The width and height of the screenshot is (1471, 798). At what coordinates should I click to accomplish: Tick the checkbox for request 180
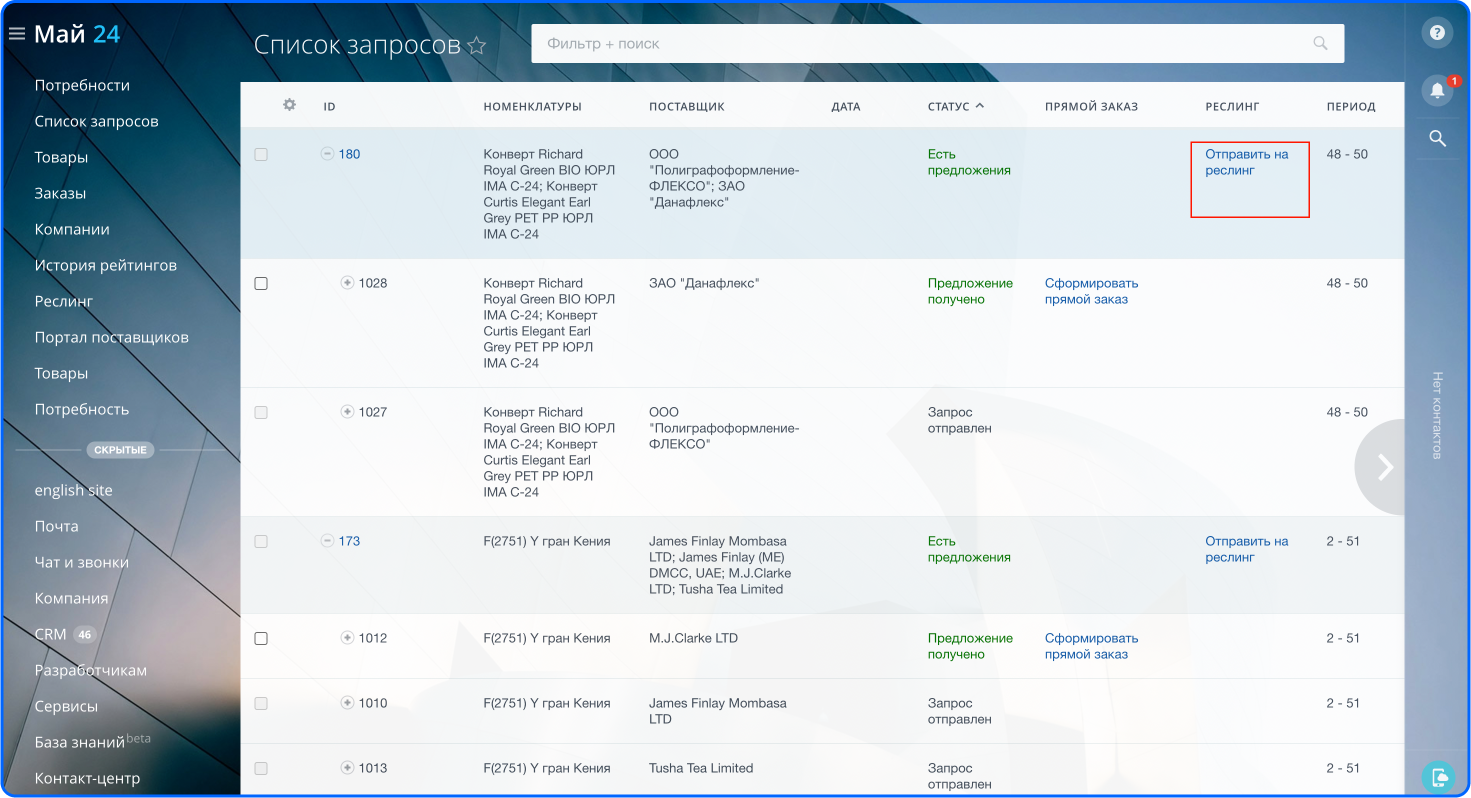[x=261, y=155]
